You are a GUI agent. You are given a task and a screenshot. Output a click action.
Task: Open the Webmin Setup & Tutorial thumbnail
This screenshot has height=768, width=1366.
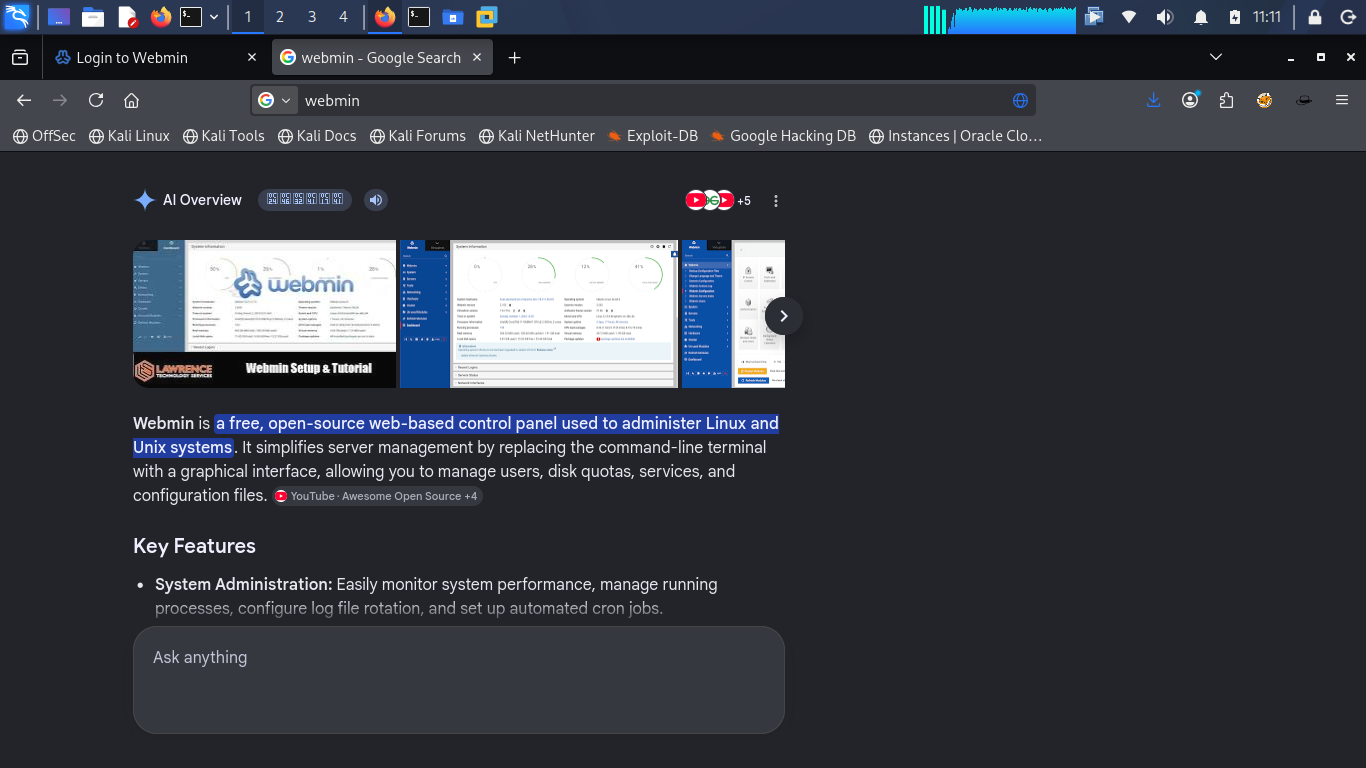click(264, 314)
